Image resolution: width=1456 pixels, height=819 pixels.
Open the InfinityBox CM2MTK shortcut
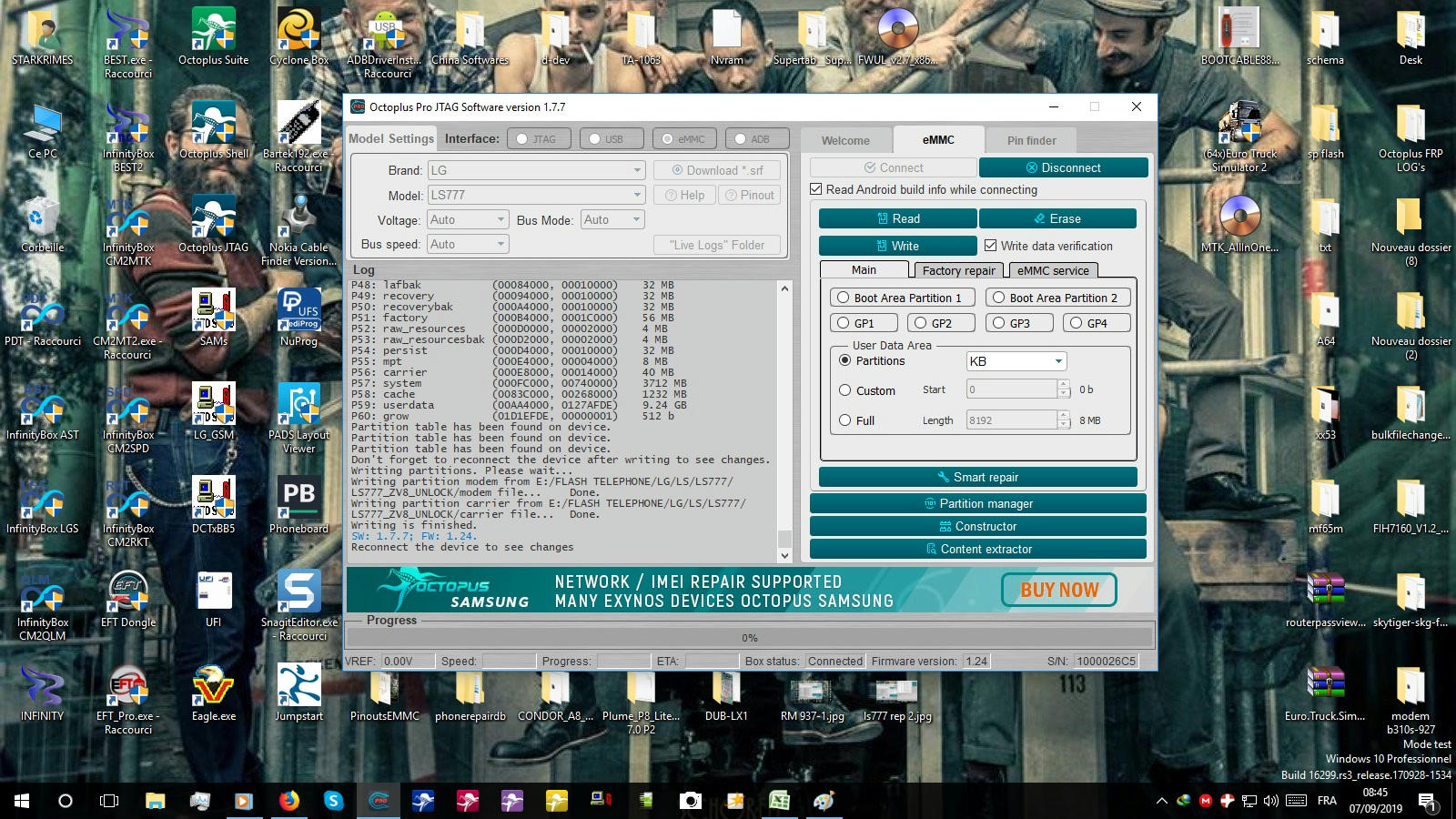coord(128,230)
